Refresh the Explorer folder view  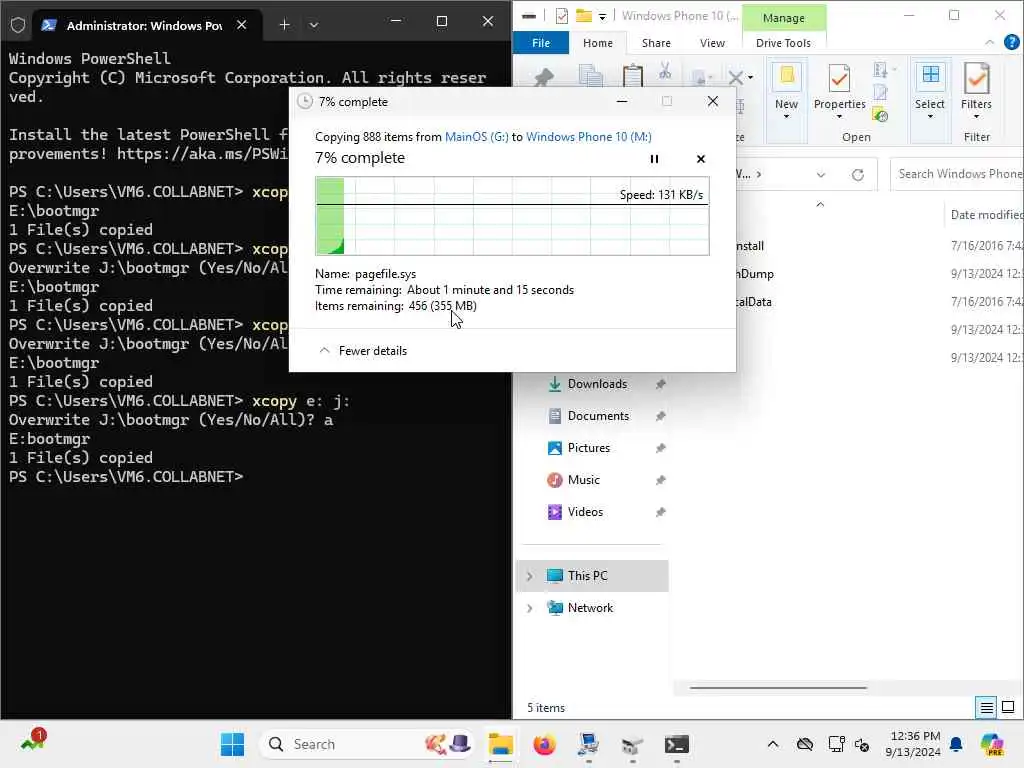coord(857,174)
